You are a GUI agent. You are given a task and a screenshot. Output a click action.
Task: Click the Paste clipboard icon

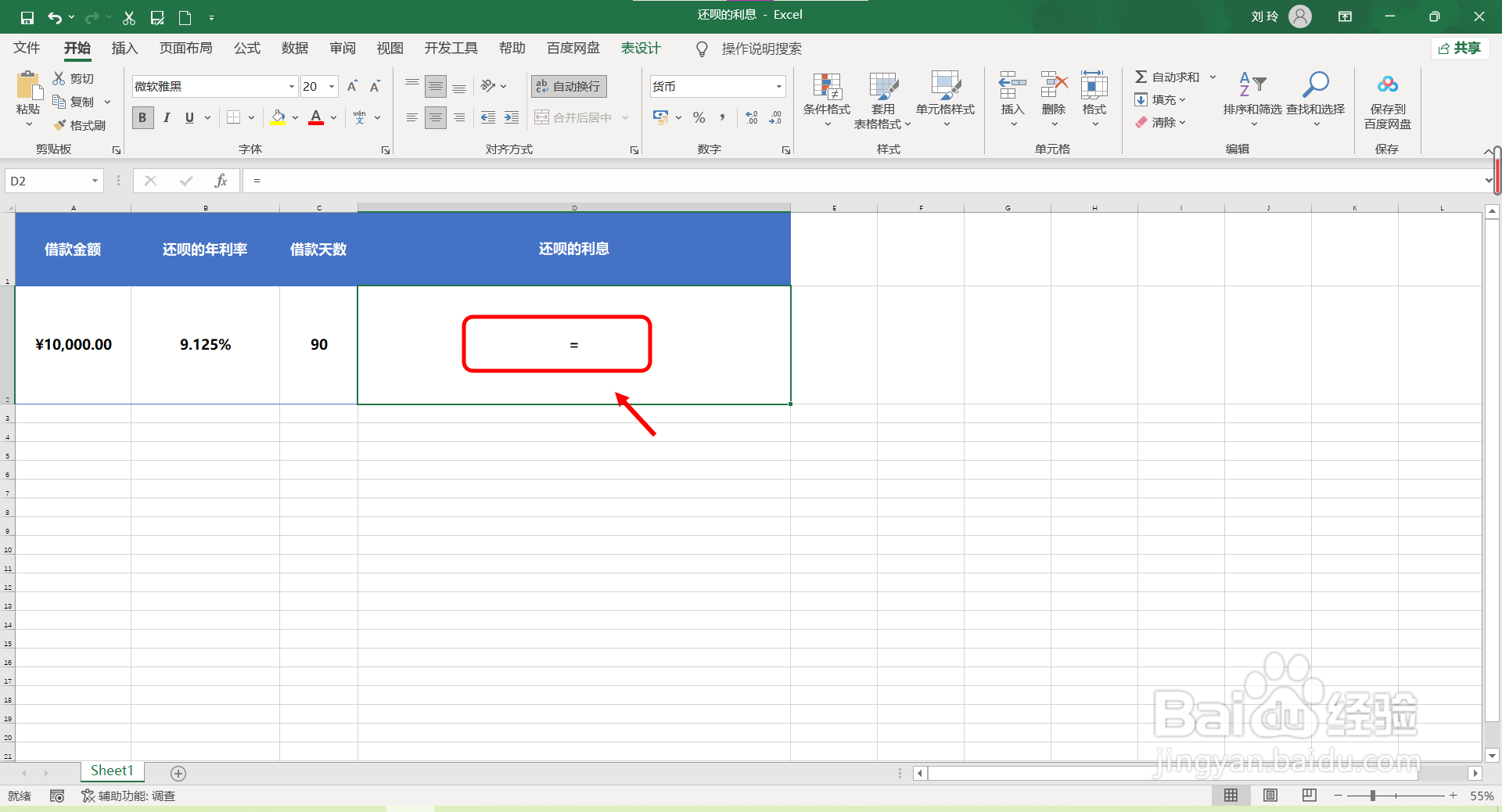(28, 85)
